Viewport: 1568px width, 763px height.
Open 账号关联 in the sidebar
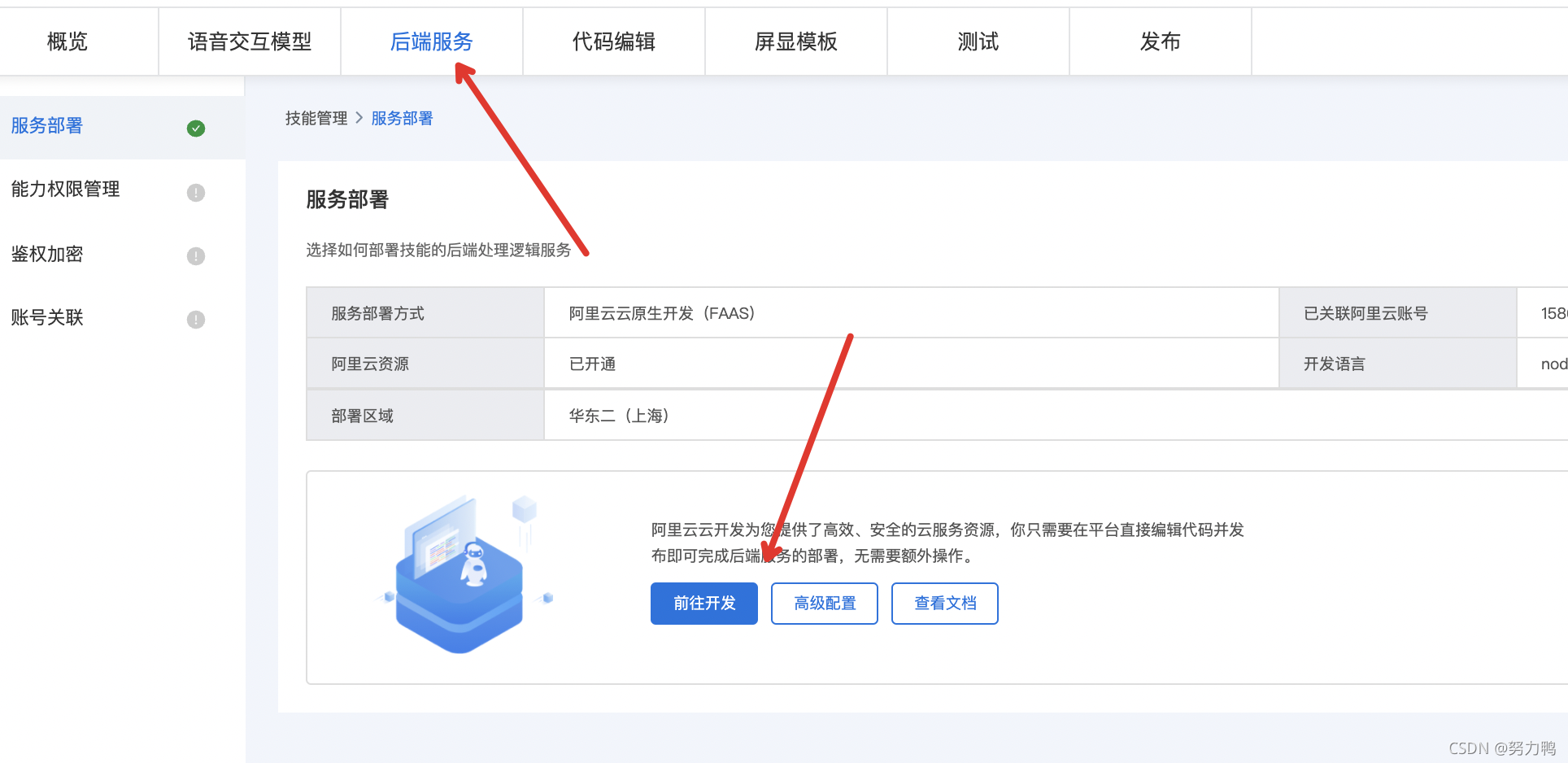[122, 318]
